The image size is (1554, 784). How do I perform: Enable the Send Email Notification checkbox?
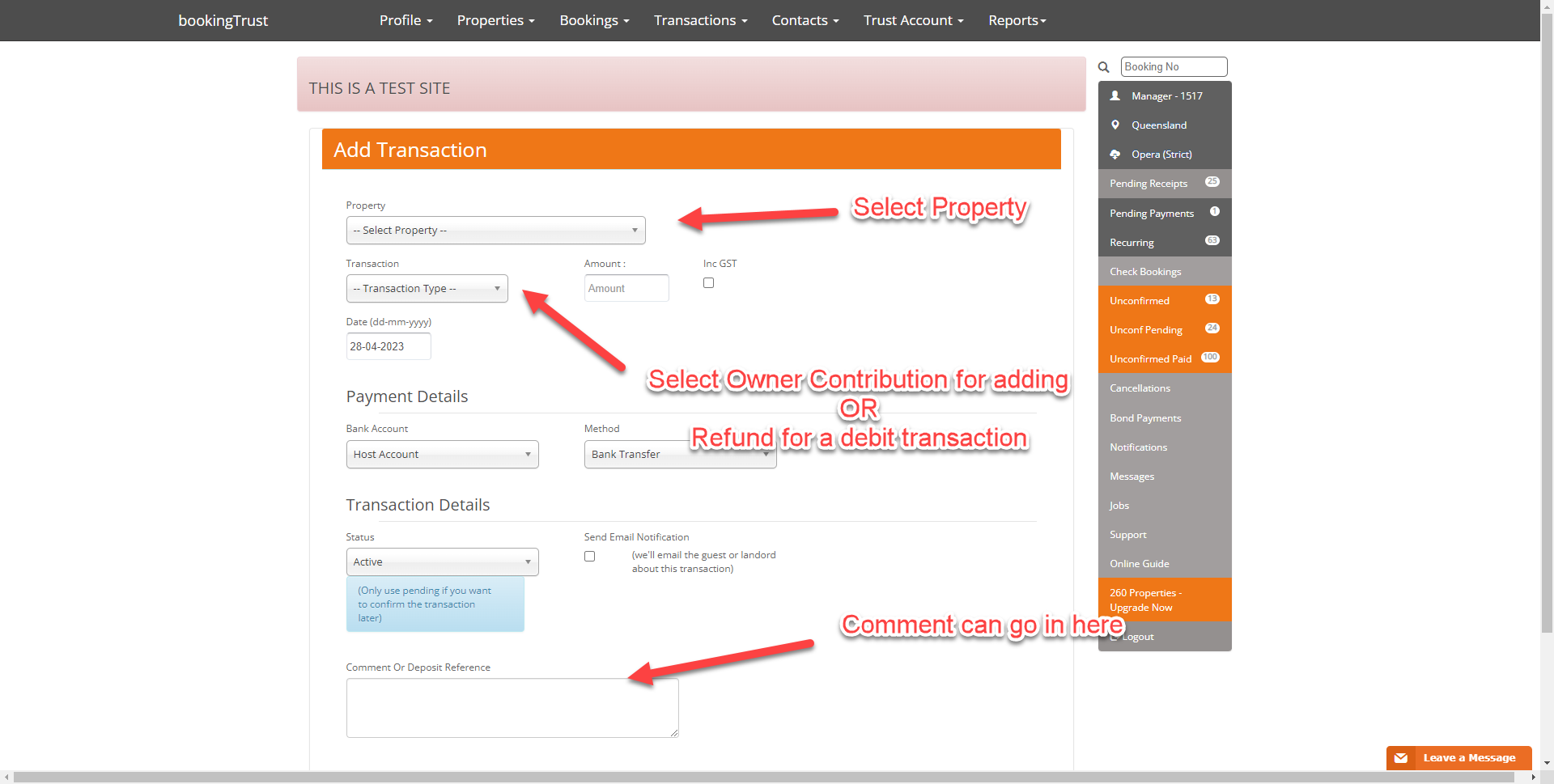pyautogui.click(x=589, y=557)
